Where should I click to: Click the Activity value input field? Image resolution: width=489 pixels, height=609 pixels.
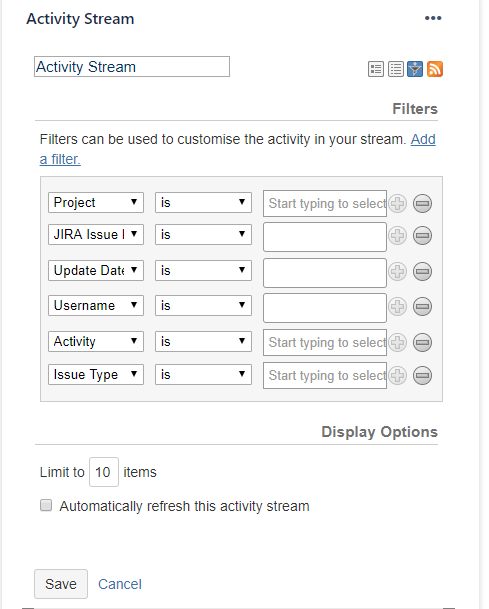325,342
